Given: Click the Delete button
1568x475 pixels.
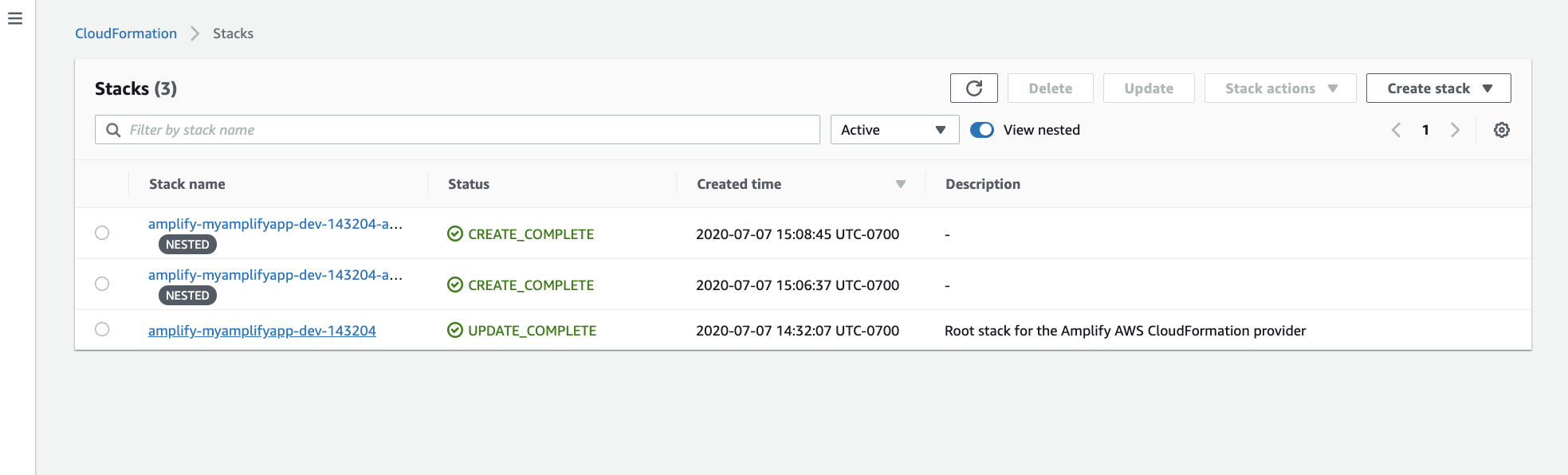Looking at the screenshot, I should click(1050, 88).
